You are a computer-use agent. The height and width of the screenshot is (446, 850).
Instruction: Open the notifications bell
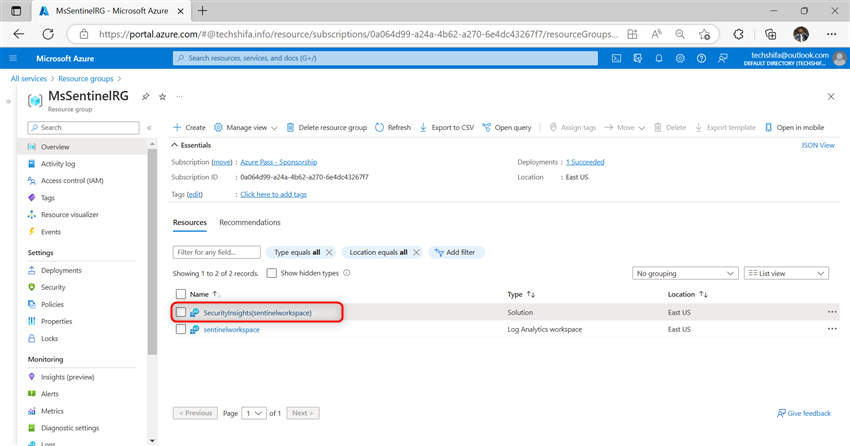click(659, 58)
